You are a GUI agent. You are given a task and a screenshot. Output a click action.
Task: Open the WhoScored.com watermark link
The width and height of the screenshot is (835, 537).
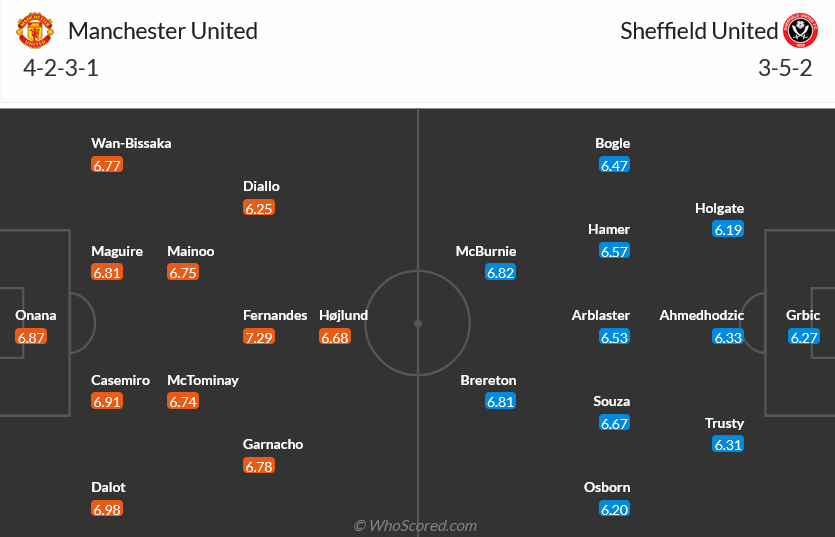click(x=416, y=525)
